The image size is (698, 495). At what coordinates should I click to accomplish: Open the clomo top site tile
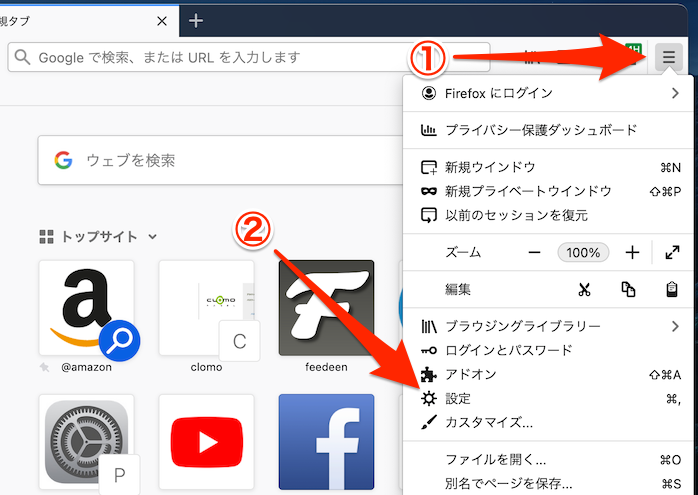tap(207, 308)
